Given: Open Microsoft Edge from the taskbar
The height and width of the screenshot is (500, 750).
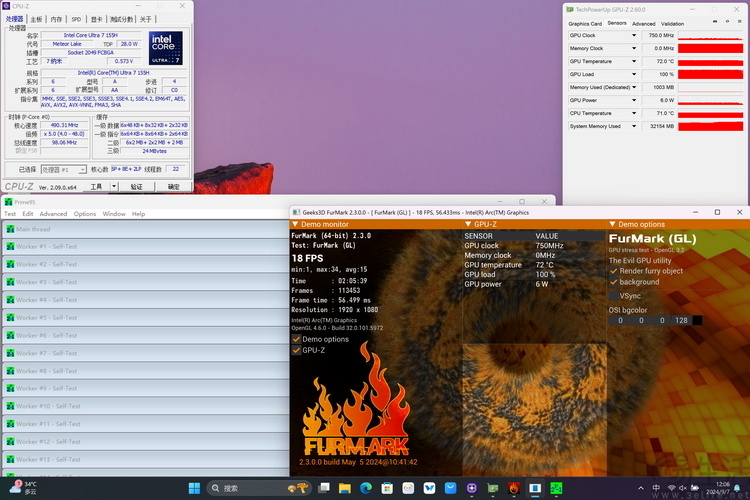Looking at the screenshot, I should pyautogui.click(x=364, y=488).
